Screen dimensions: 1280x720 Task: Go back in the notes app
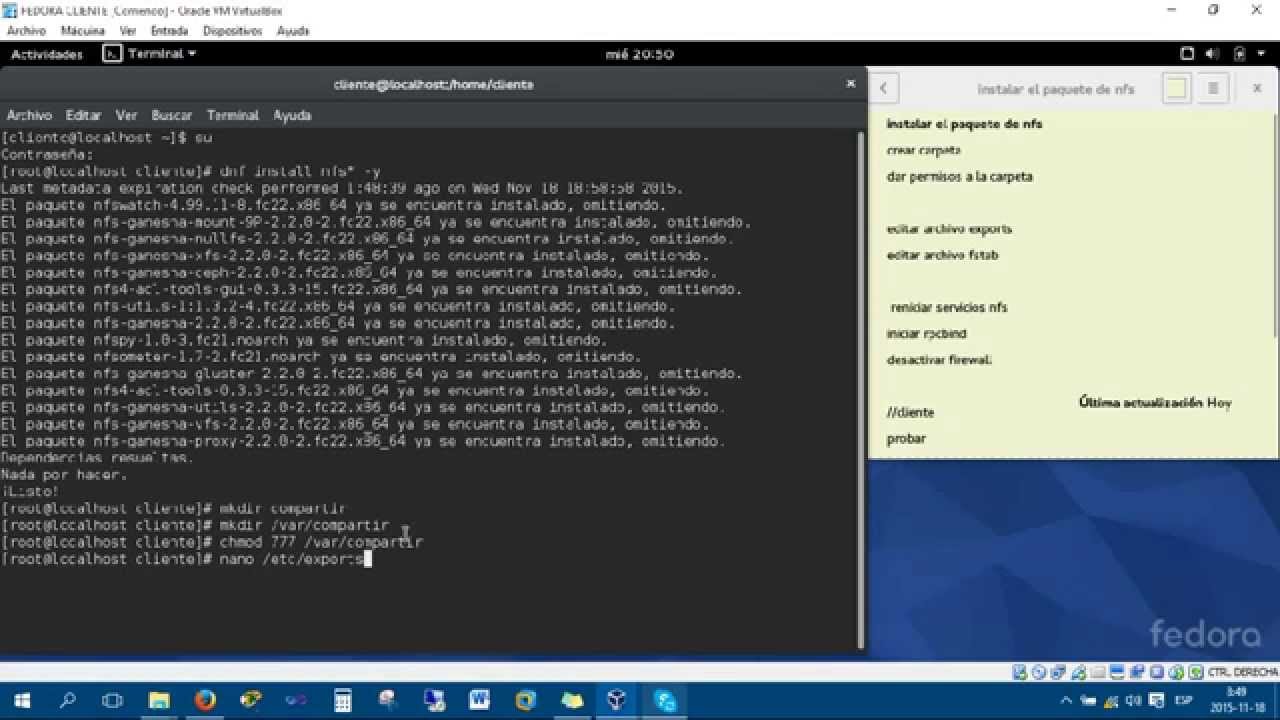click(x=884, y=88)
